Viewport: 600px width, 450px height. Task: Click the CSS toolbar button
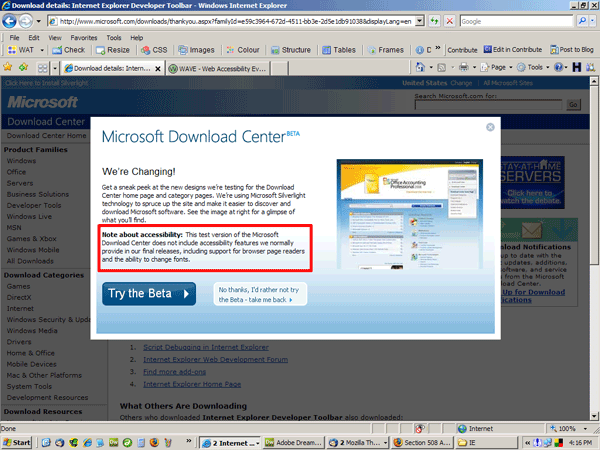coord(154,50)
